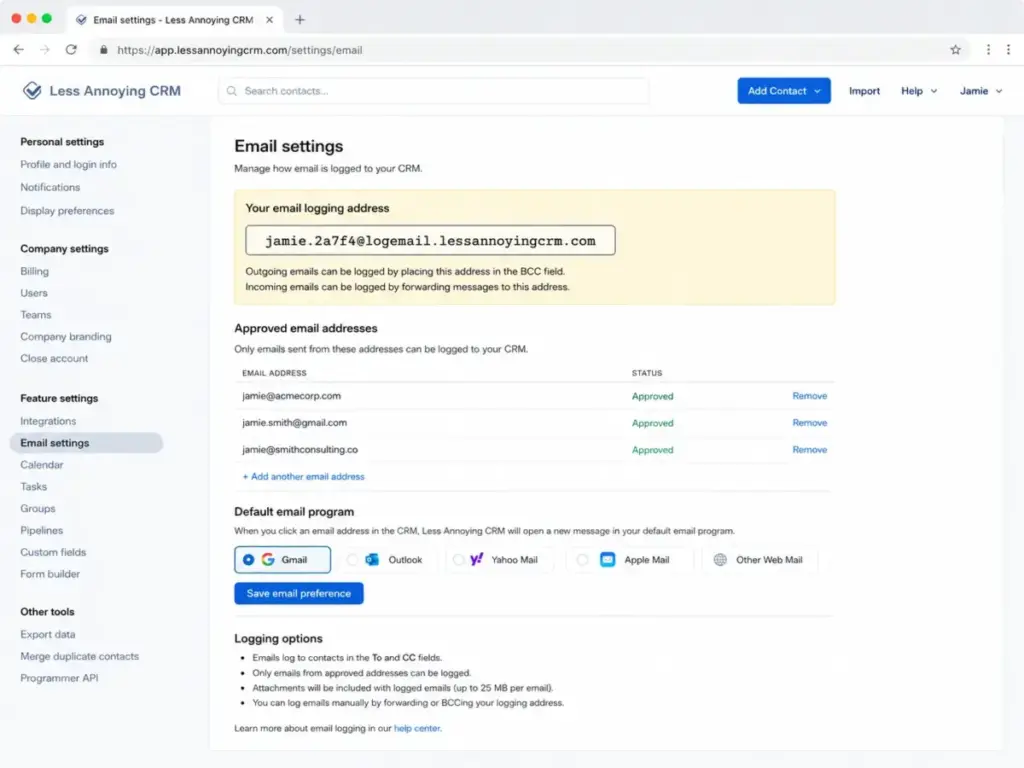1024x768 pixels.
Task: Click Add another email address link
Action: point(304,477)
